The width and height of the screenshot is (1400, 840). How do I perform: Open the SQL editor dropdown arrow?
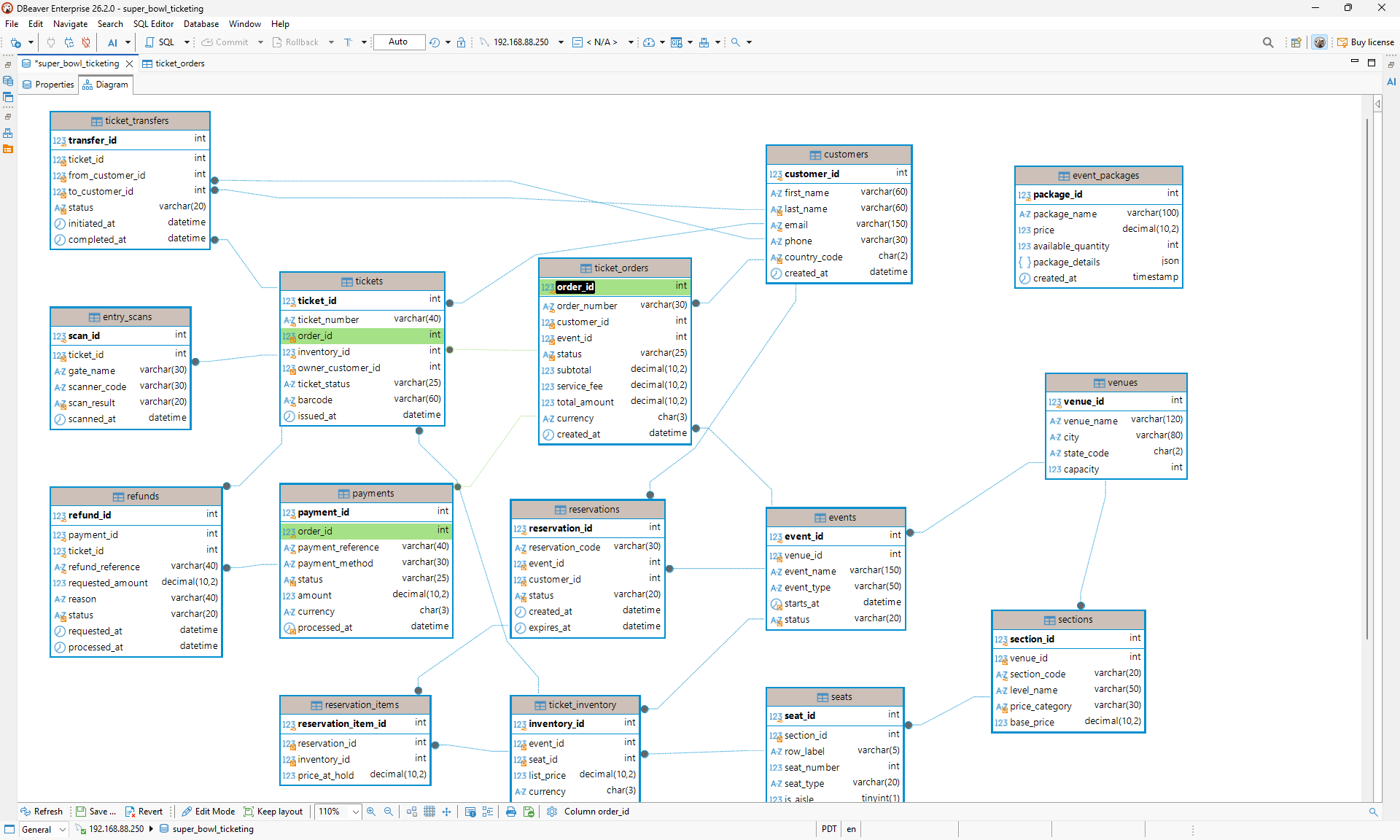click(187, 42)
